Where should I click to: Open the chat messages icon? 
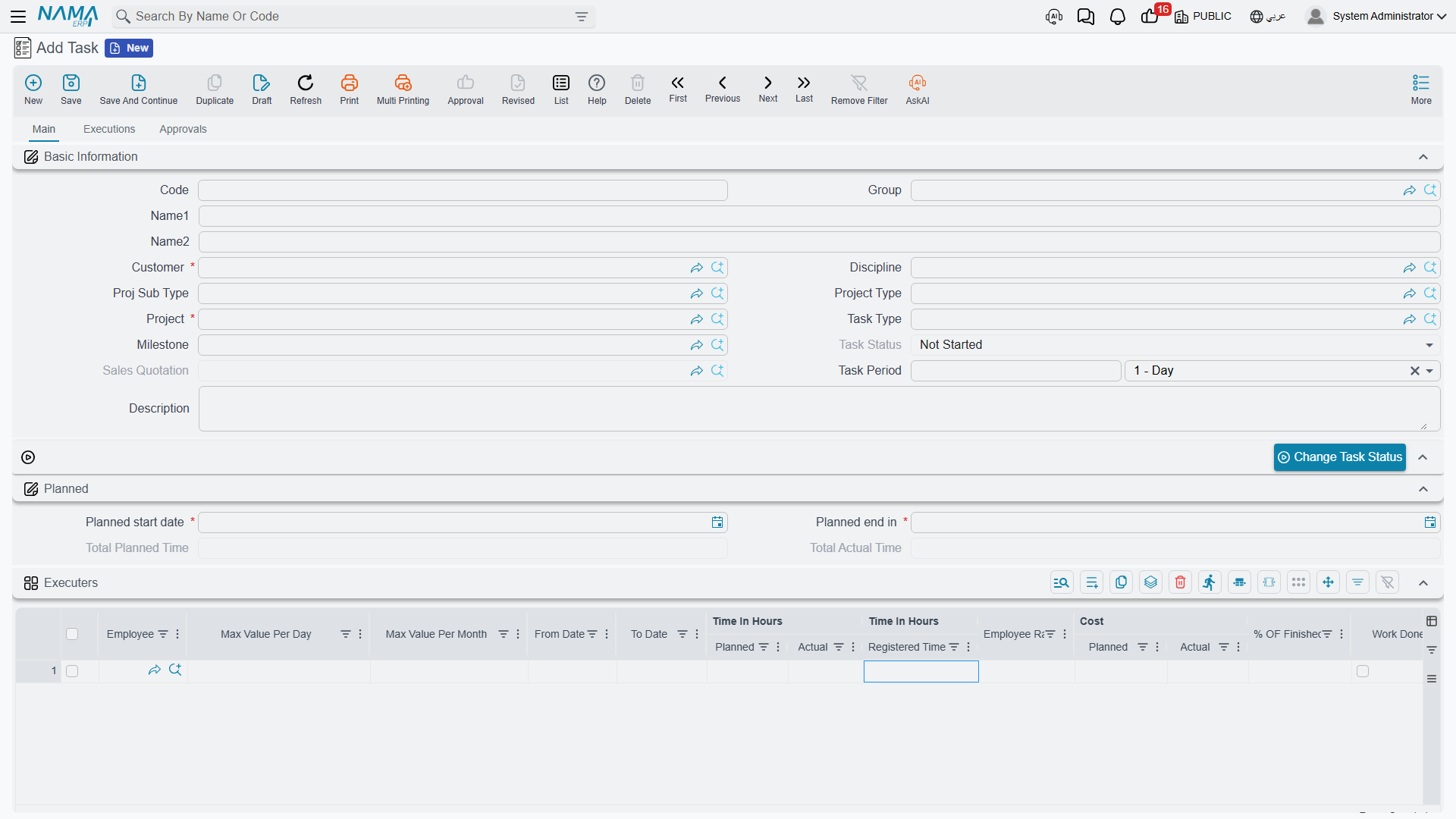[1085, 17]
